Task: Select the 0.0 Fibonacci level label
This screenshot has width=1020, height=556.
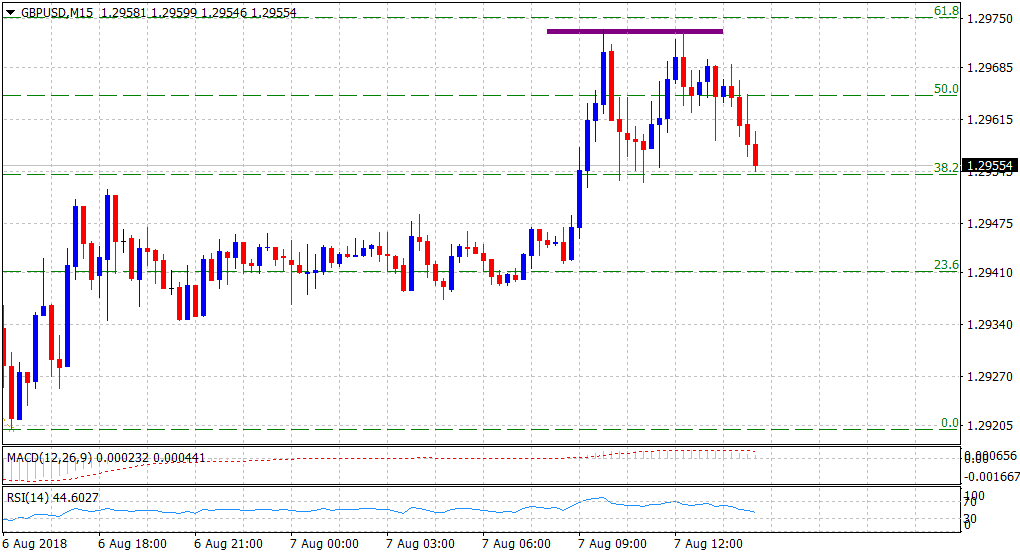Action: point(949,423)
